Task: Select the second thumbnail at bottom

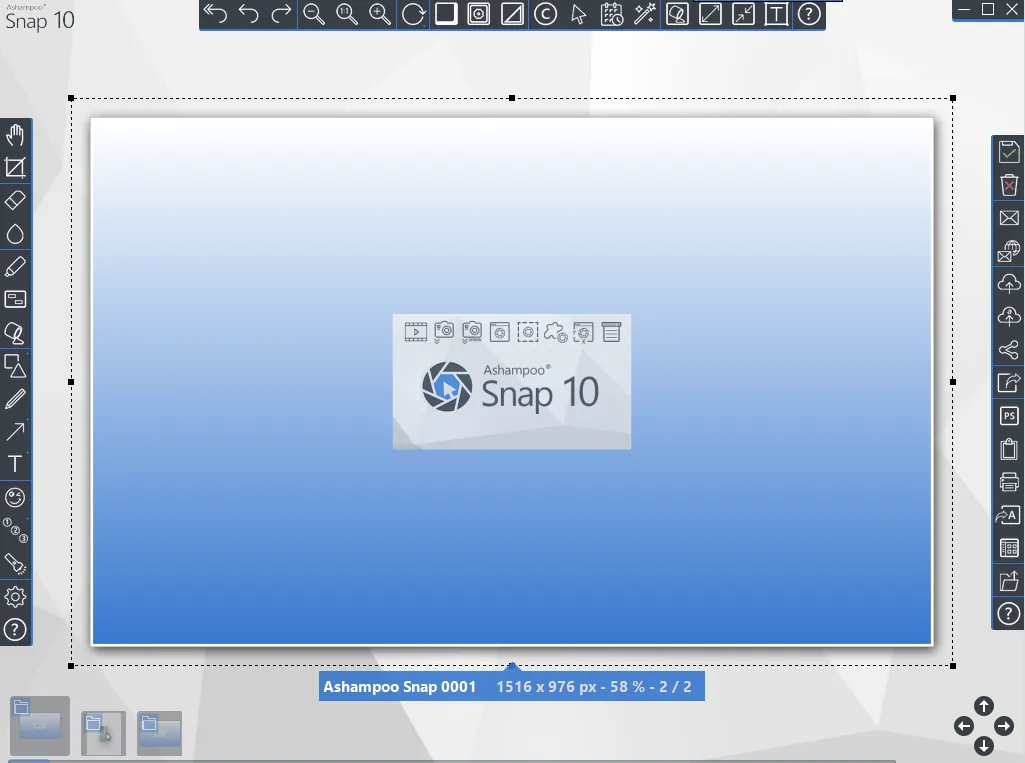Action: [x=103, y=733]
